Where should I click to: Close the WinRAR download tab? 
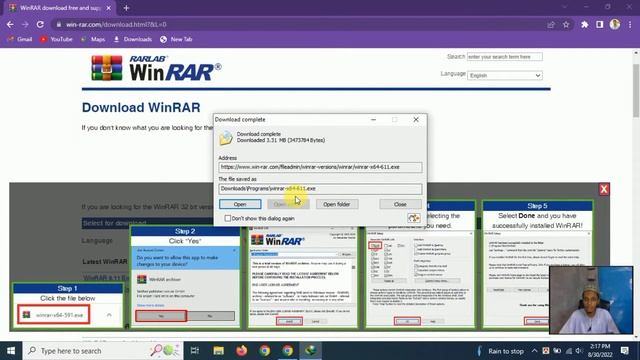pos(109,8)
